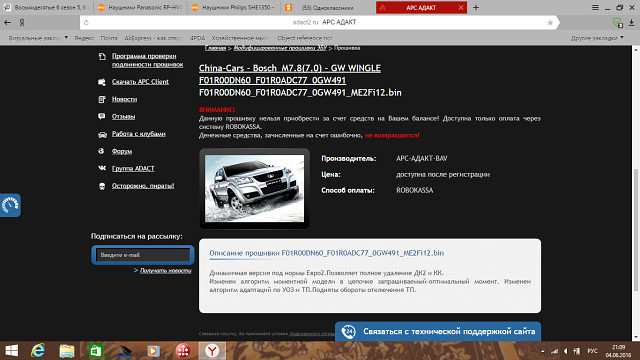
Task: Expand the Другие закладки dropdown
Action: (x=597, y=38)
